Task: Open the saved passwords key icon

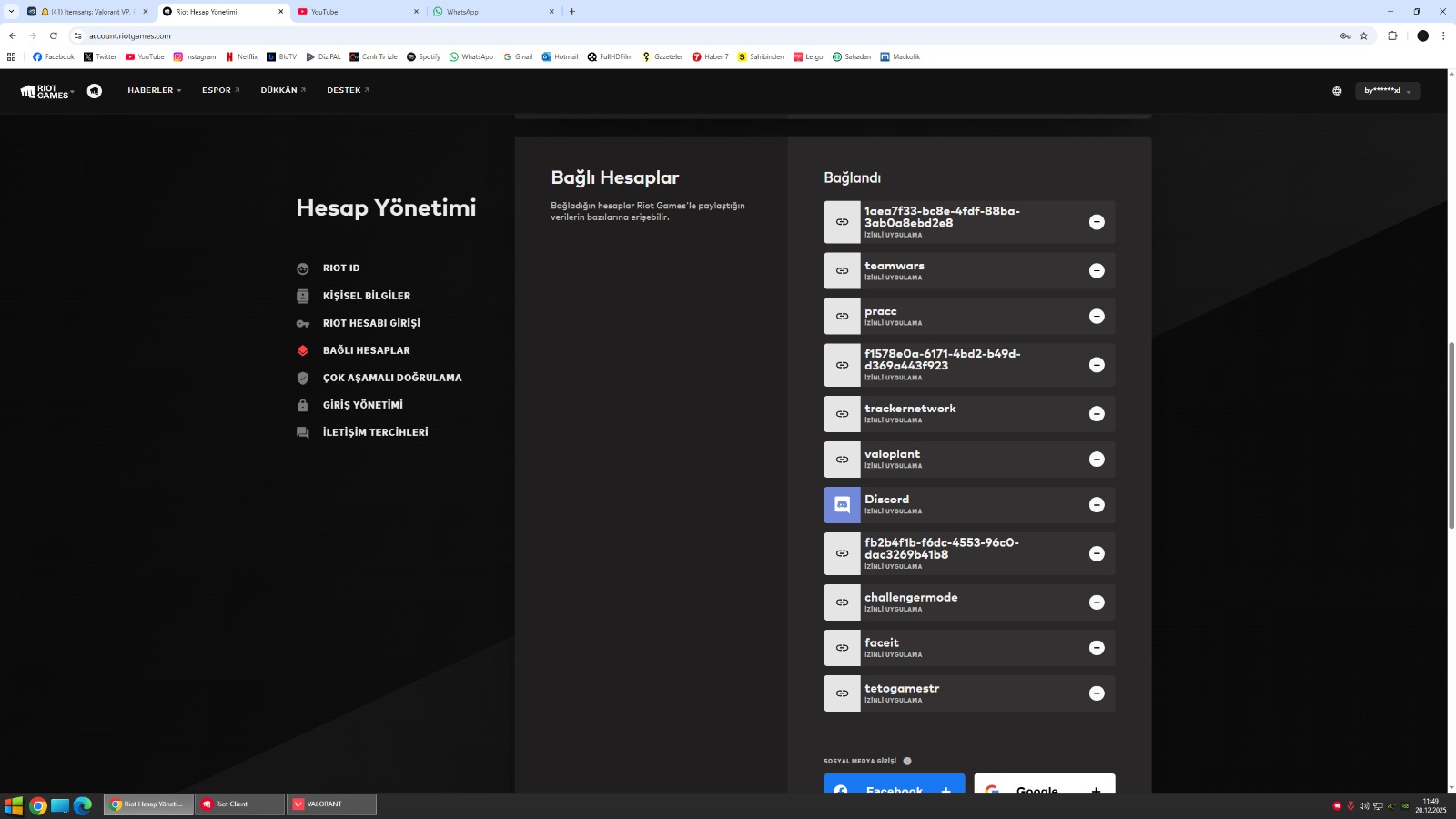Action: (1345, 35)
